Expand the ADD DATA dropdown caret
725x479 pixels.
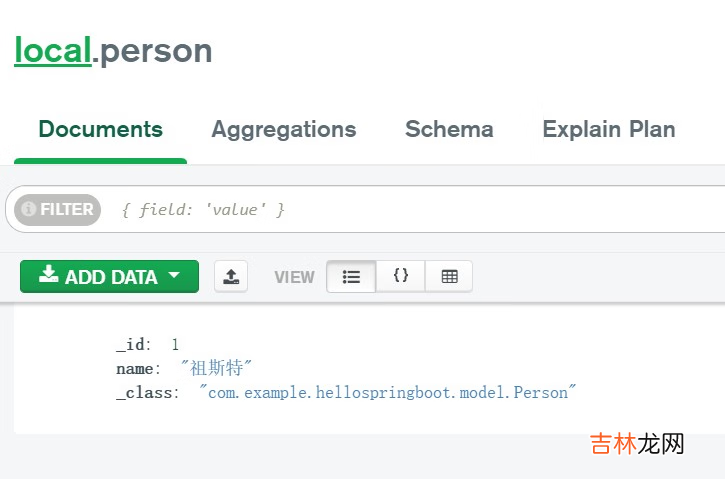[174, 277]
